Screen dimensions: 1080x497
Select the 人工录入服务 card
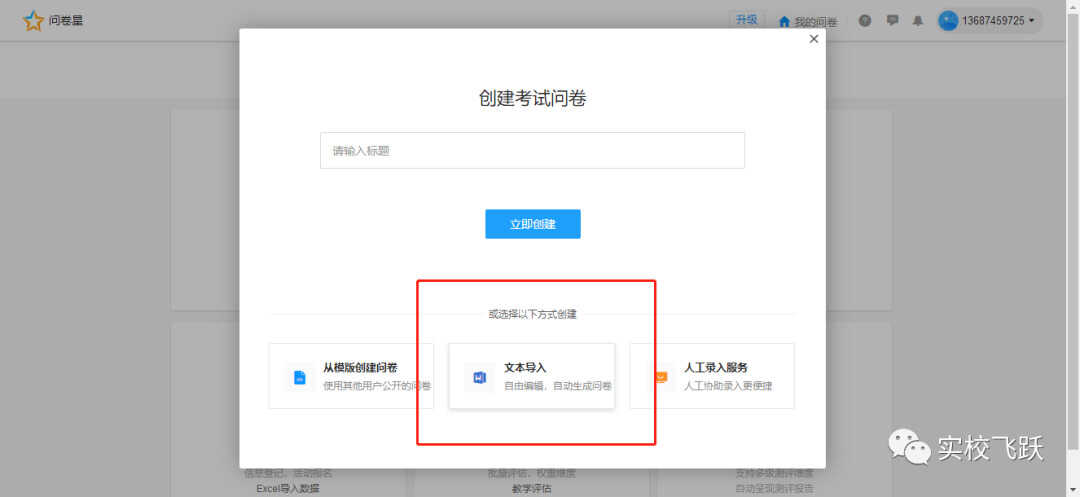click(x=712, y=376)
